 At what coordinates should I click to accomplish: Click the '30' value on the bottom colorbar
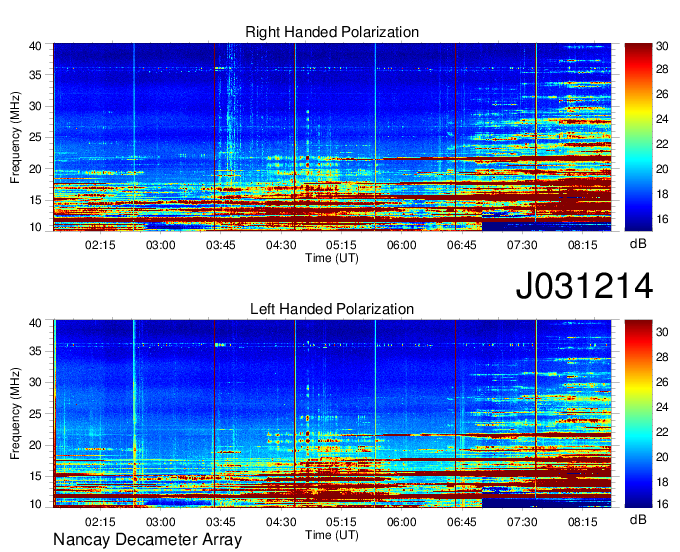click(x=662, y=332)
